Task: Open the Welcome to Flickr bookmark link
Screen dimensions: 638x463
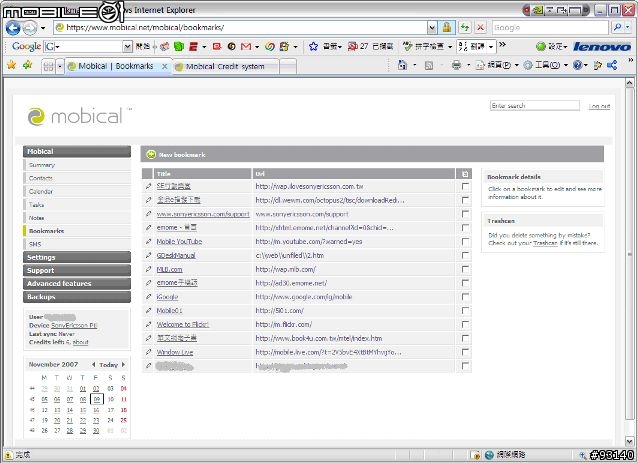Action: click(x=183, y=325)
